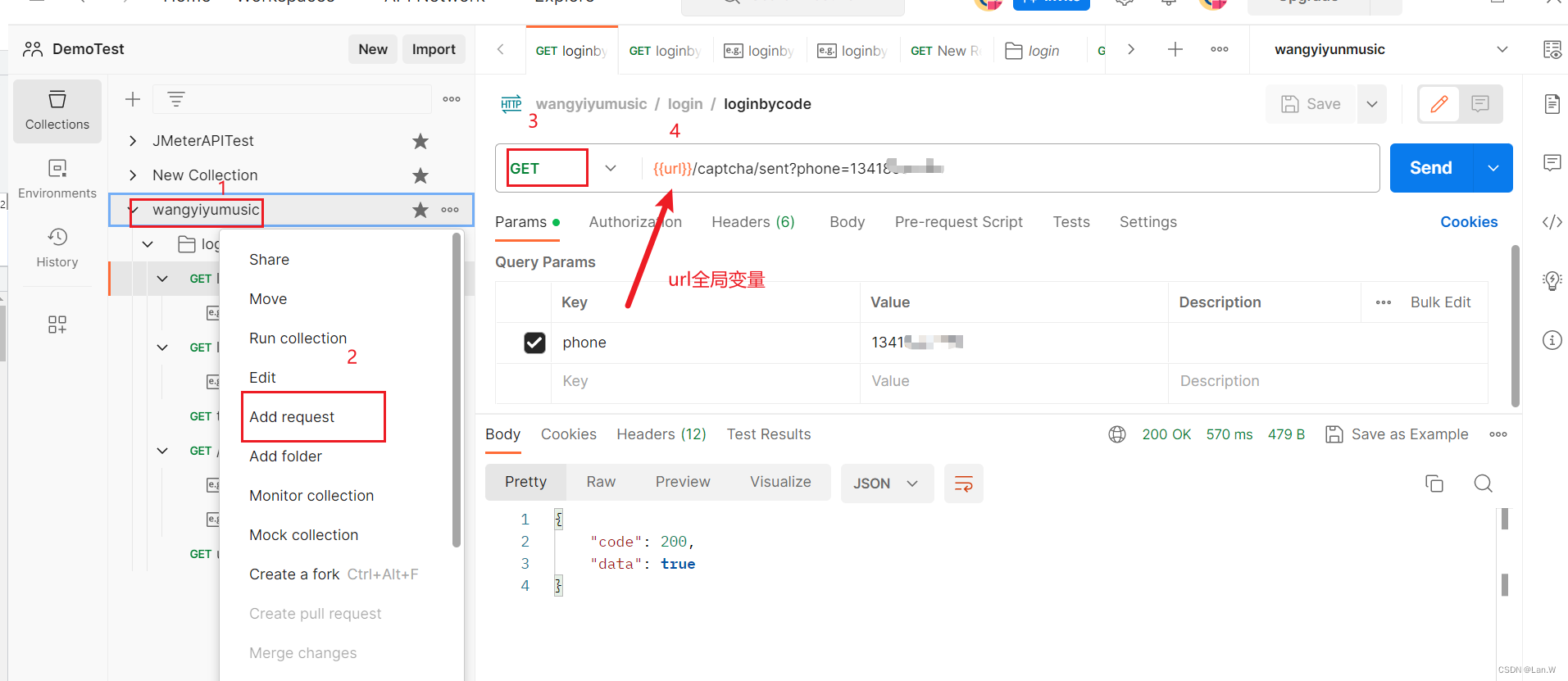Collapse the login folder chevron

(148, 244)
